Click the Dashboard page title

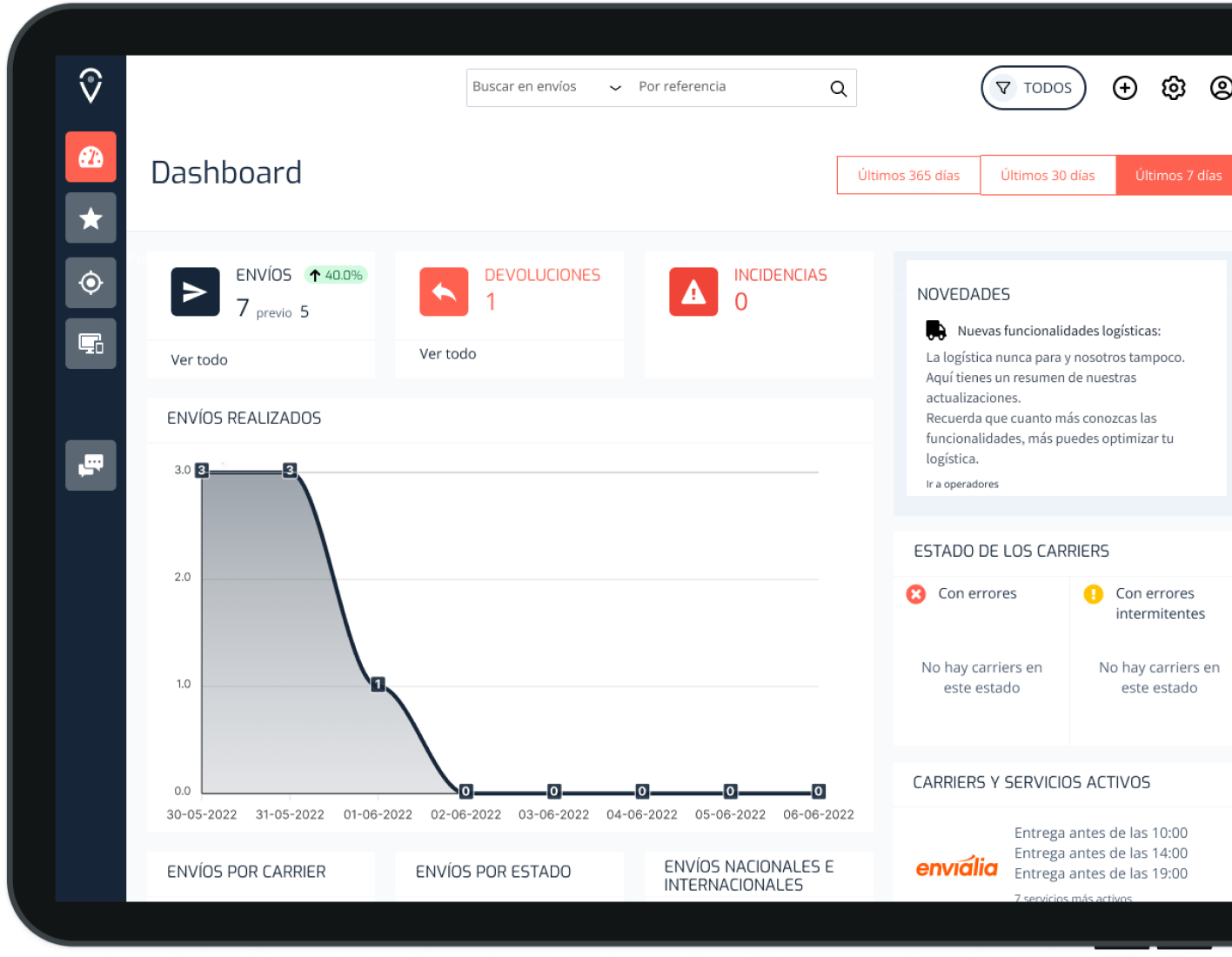226,173
